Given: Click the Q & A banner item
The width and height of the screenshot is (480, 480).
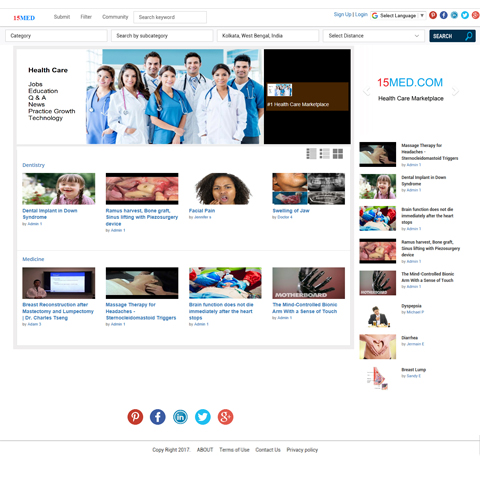Looking at the screenshot, I should click(37, 98).
